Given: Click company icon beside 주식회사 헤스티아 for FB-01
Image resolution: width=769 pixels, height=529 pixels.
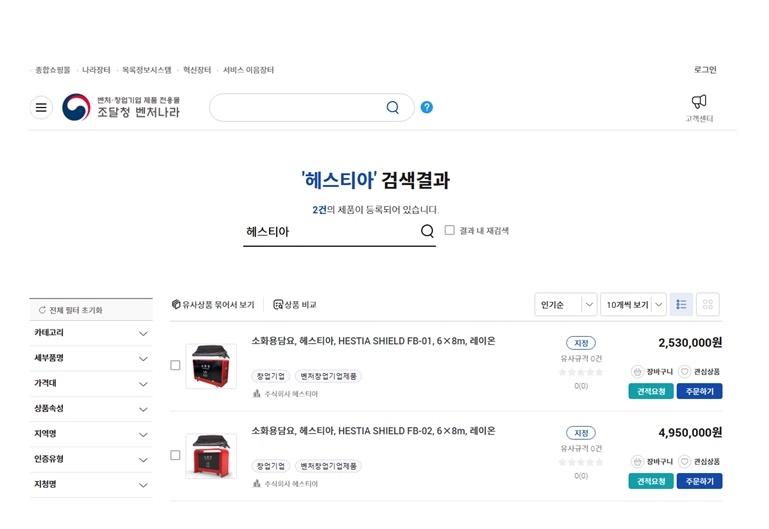Looking at the screenshot, I should coord(256,393).
